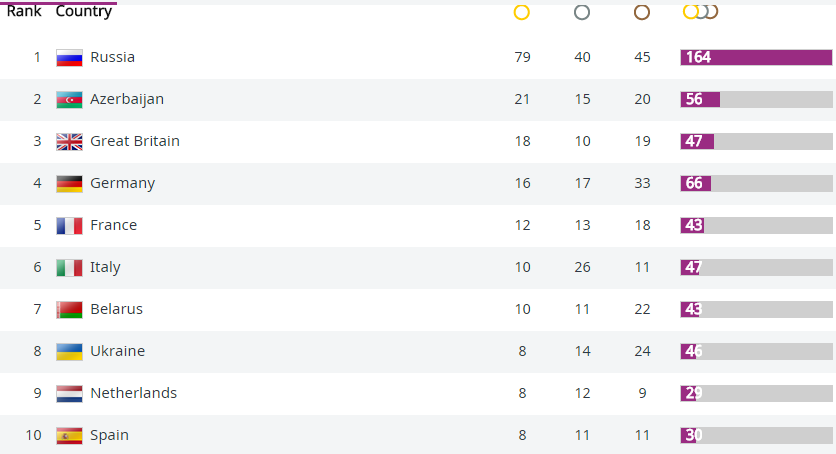Sort by the Rank column header
This screenshot has width=836, height=454.
click(x=23, y=11)
